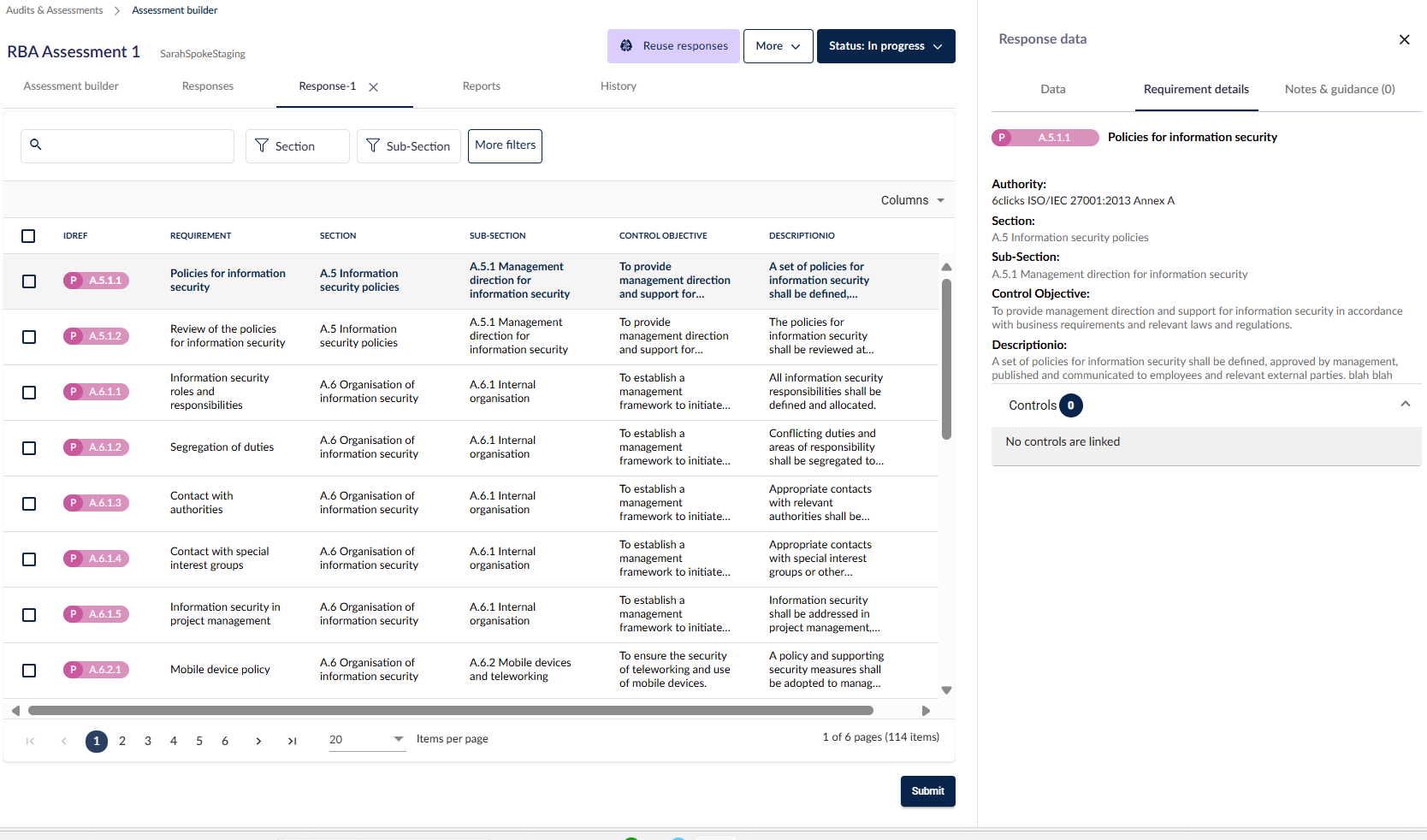Screen dimensions: 1427x840
Task: Tick the checkbox for the A.5.1.2 row
Action: 29,337
